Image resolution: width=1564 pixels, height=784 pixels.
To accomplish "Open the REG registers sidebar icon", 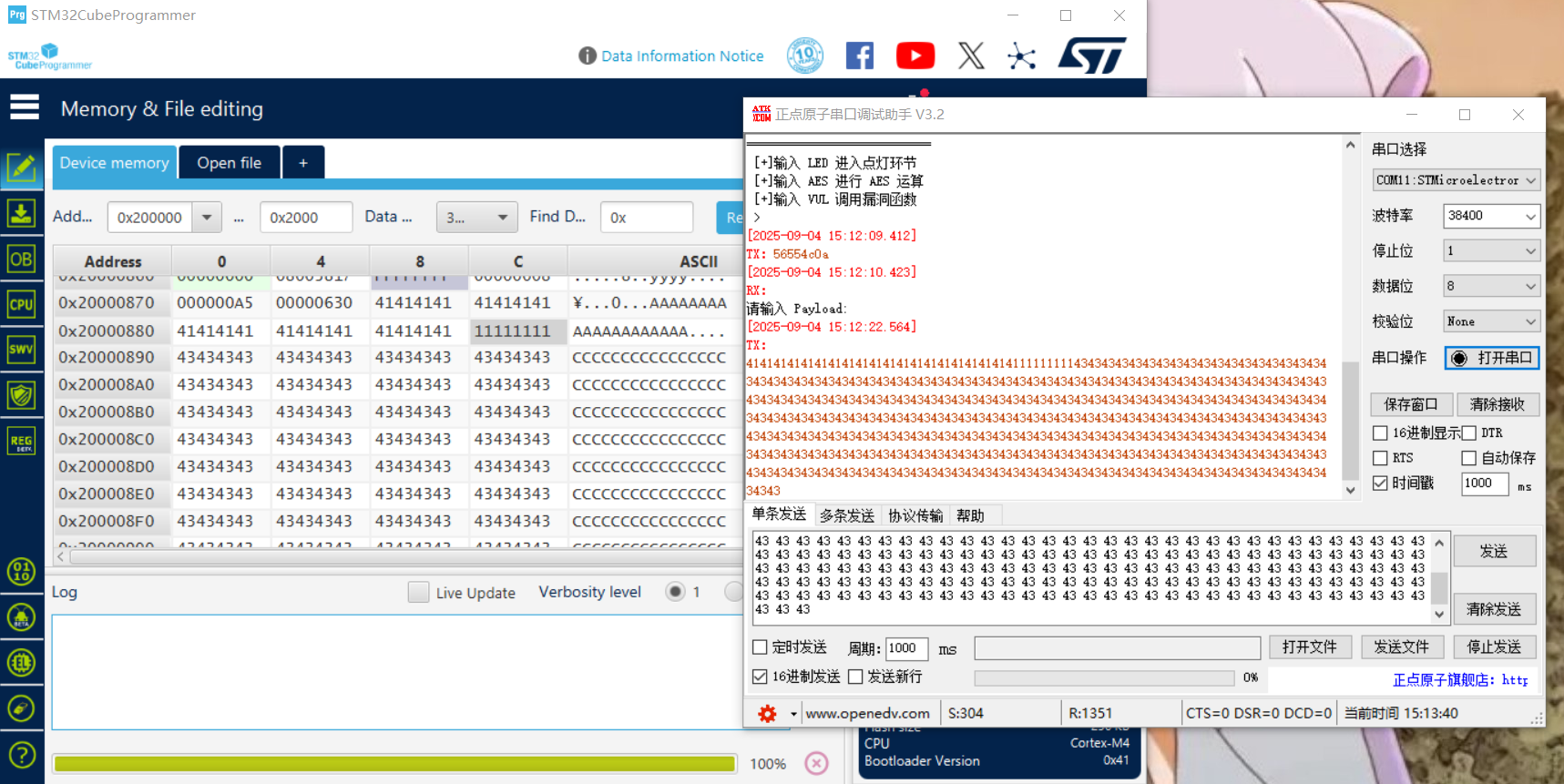I will coord(21,442).
